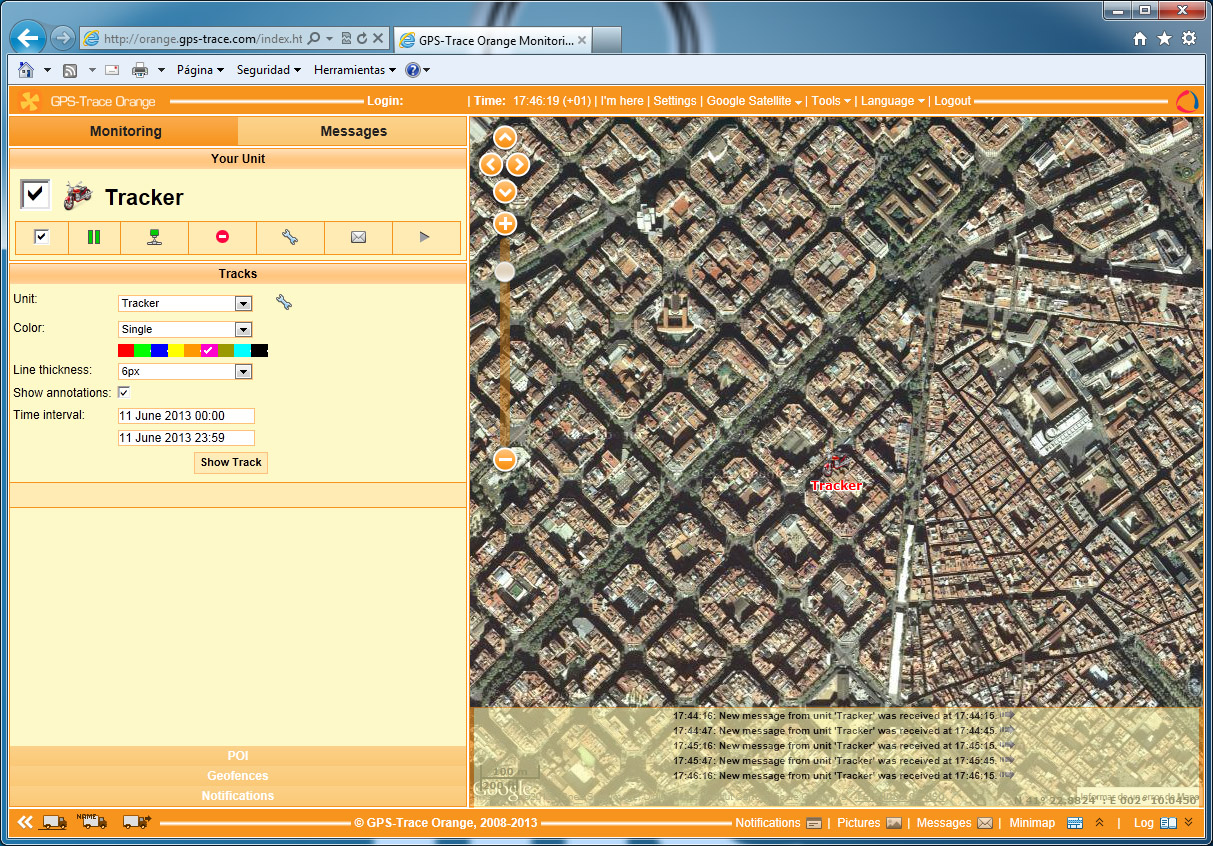1213x846 pixels.
Task: Switch to the Messages tab
Action: click(x=353, y=131)
